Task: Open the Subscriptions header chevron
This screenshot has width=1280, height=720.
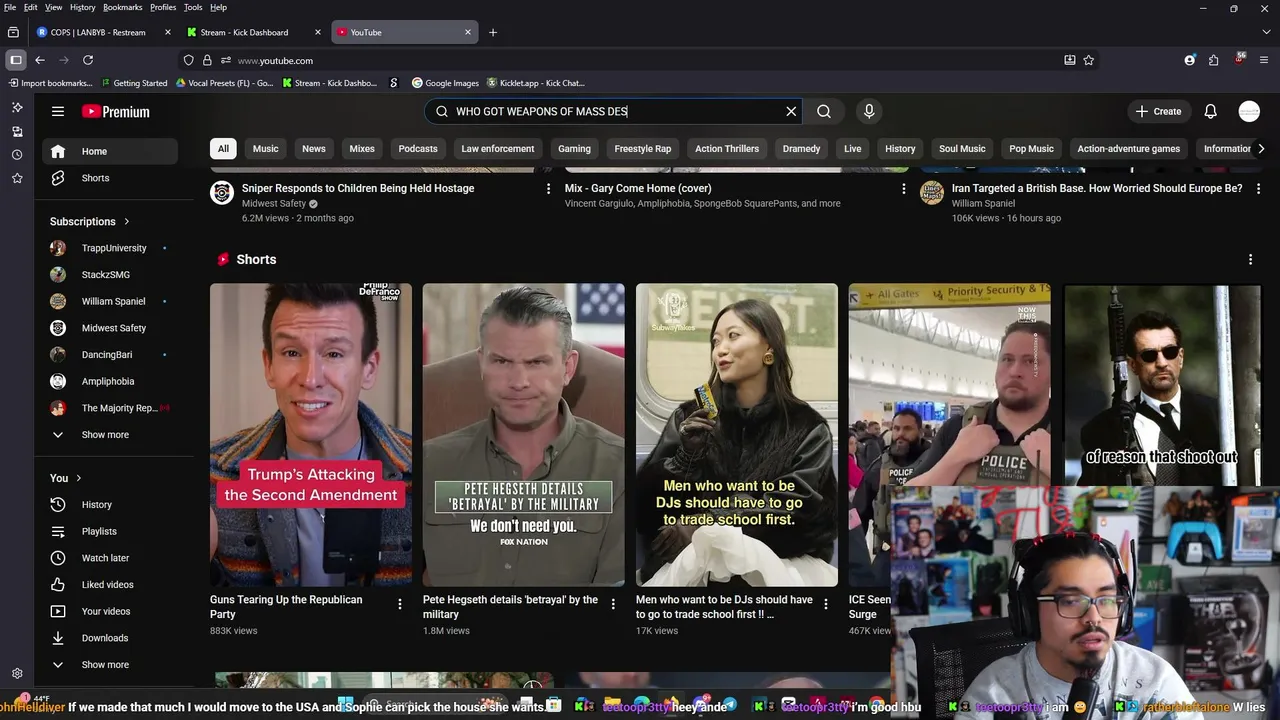Action: [x=126, y=222]
